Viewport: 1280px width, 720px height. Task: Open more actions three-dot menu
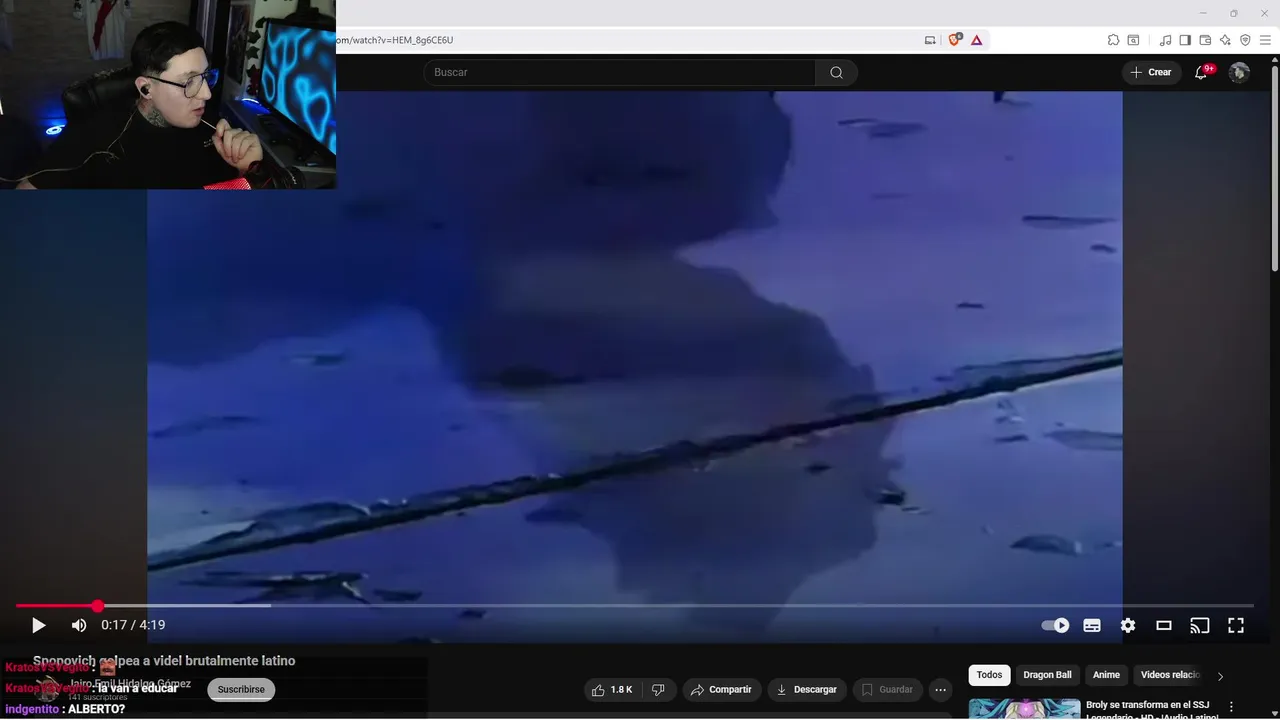click(x=940, y=689)
